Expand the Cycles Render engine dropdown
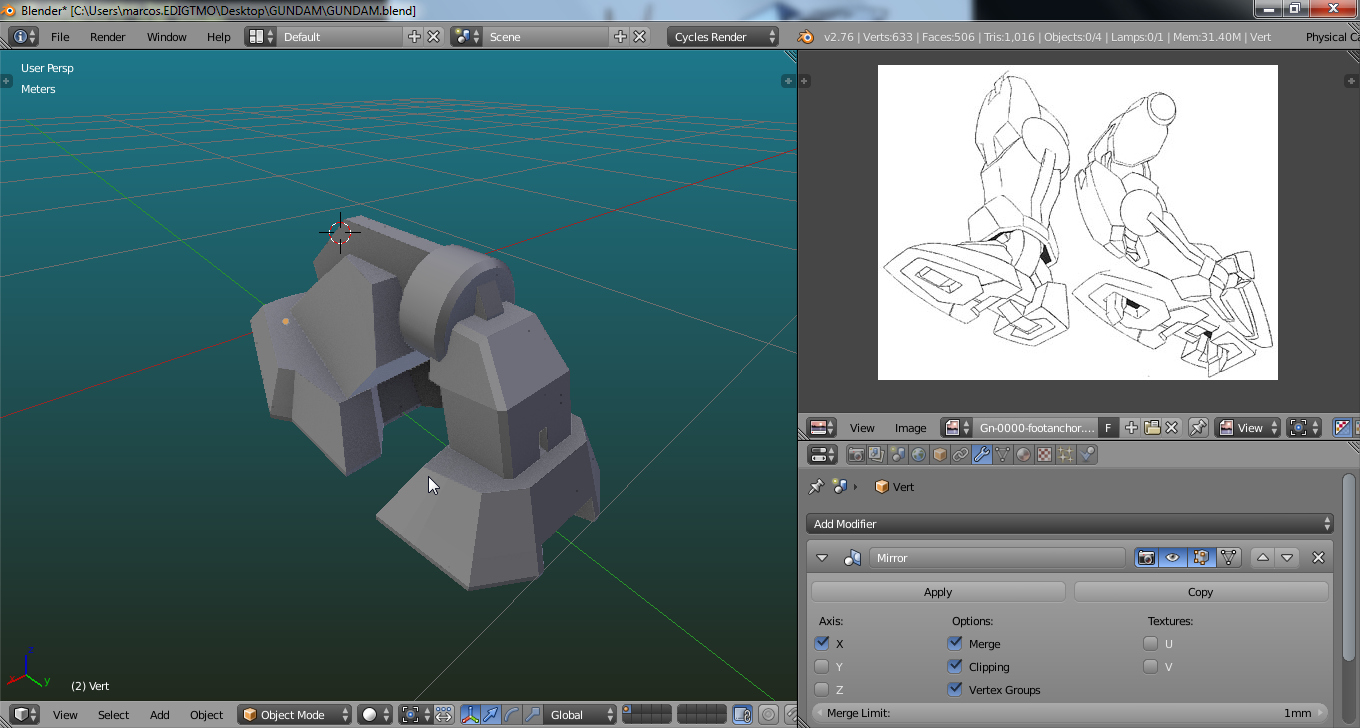Viewport: 1360px width, 728px height. pyautogui.click(x=723, y=37)
